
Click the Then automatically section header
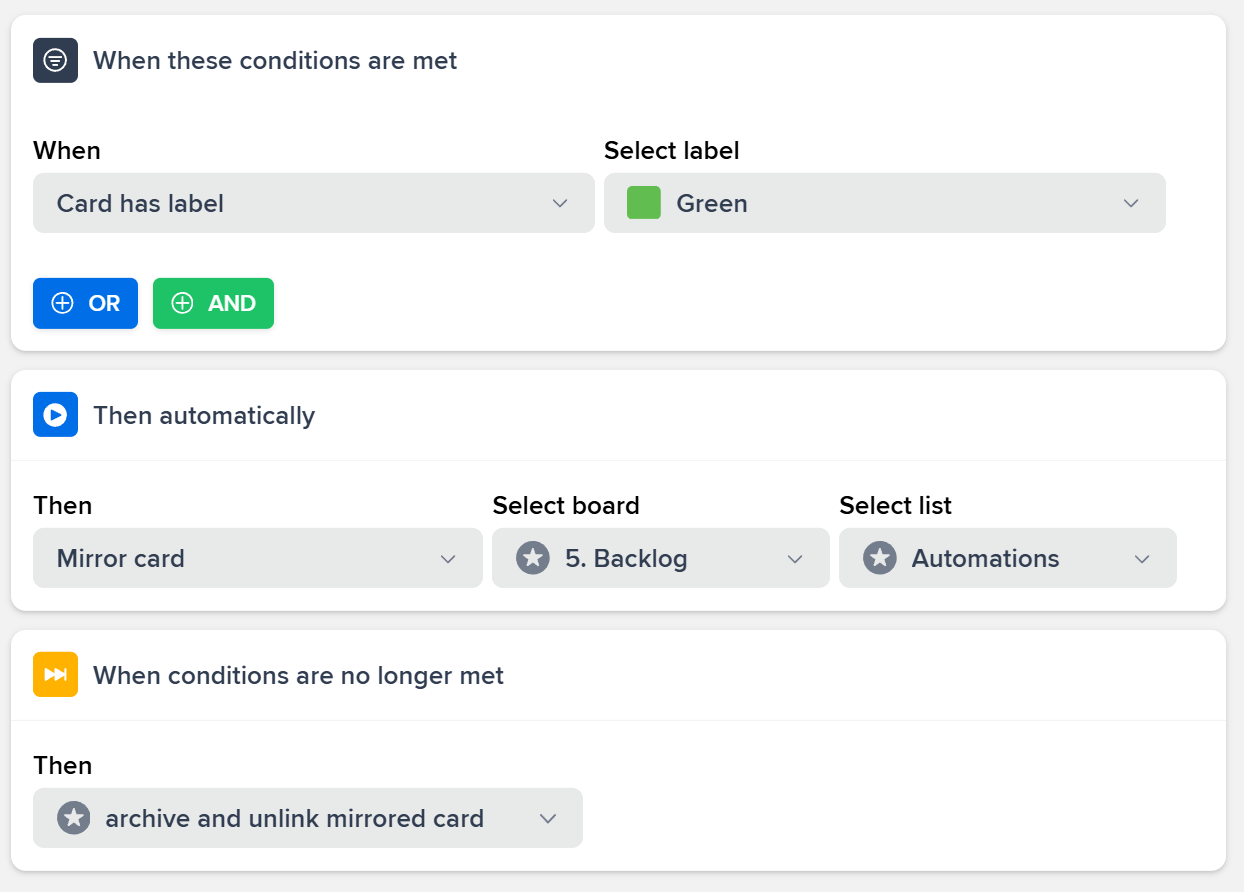point(204,414)
